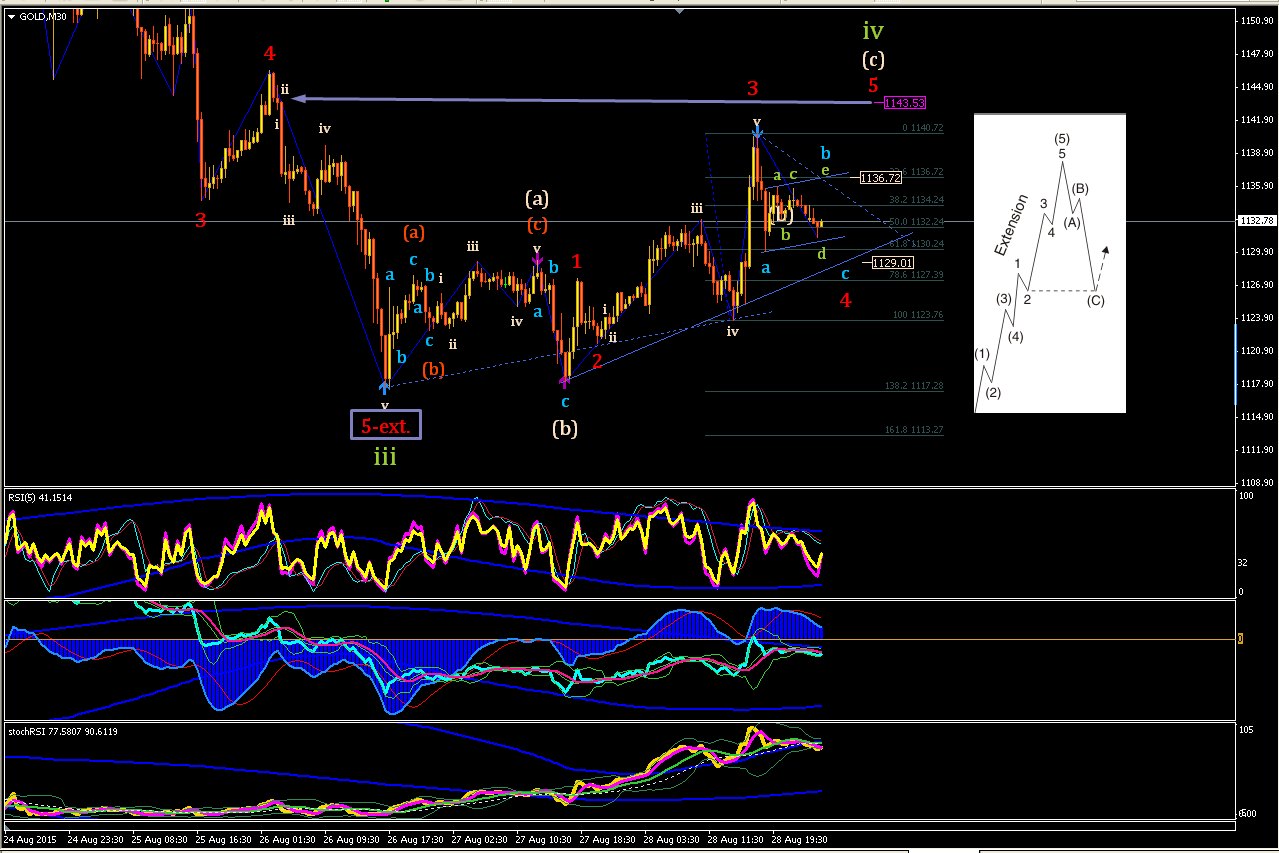Click the magenta up arrow above blue c low
1279x853 pixels.
[x=565, y=380]
